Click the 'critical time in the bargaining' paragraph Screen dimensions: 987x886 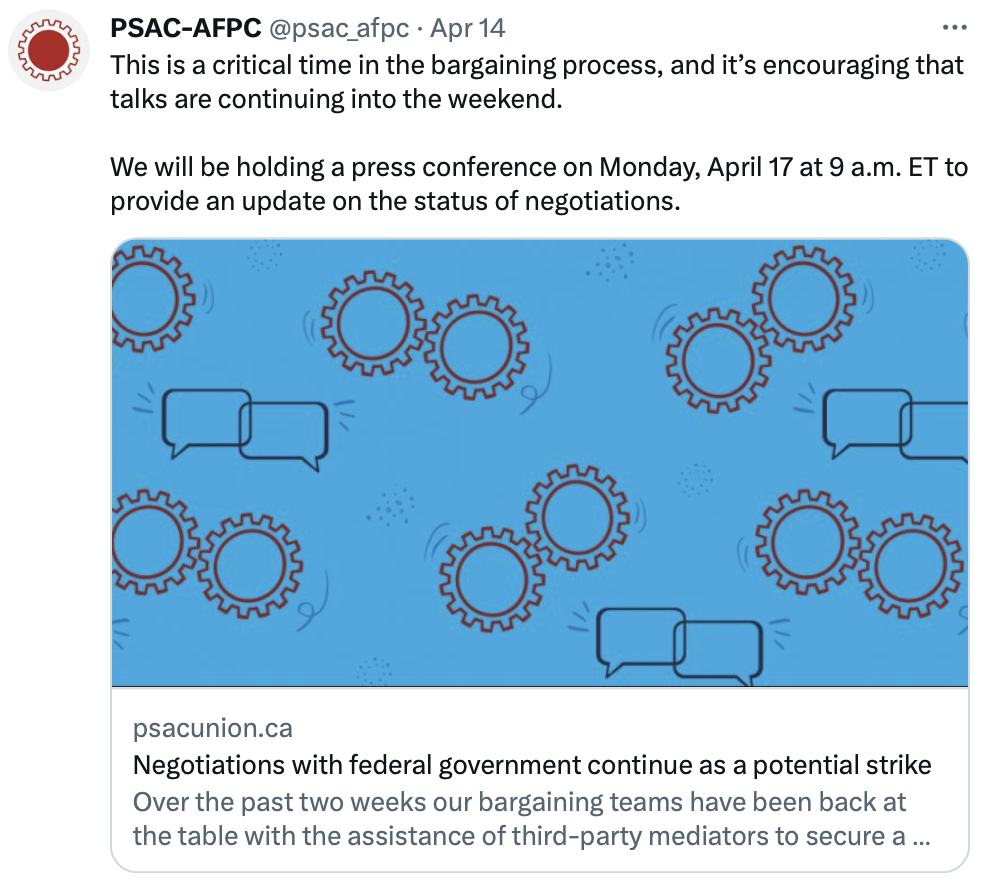(537, 82)
